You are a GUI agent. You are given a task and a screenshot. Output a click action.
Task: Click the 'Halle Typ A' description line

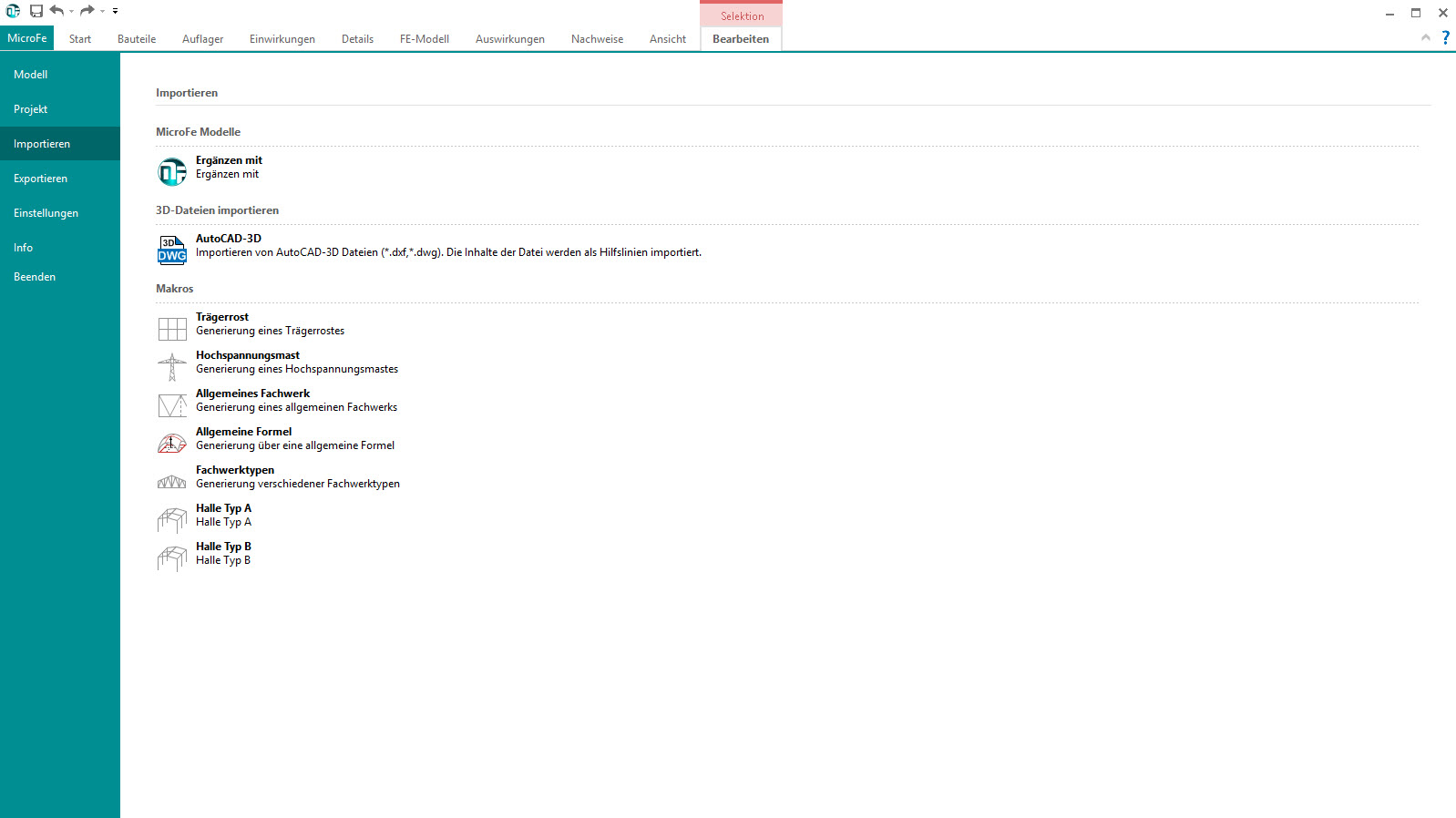[x=223, y=522]
